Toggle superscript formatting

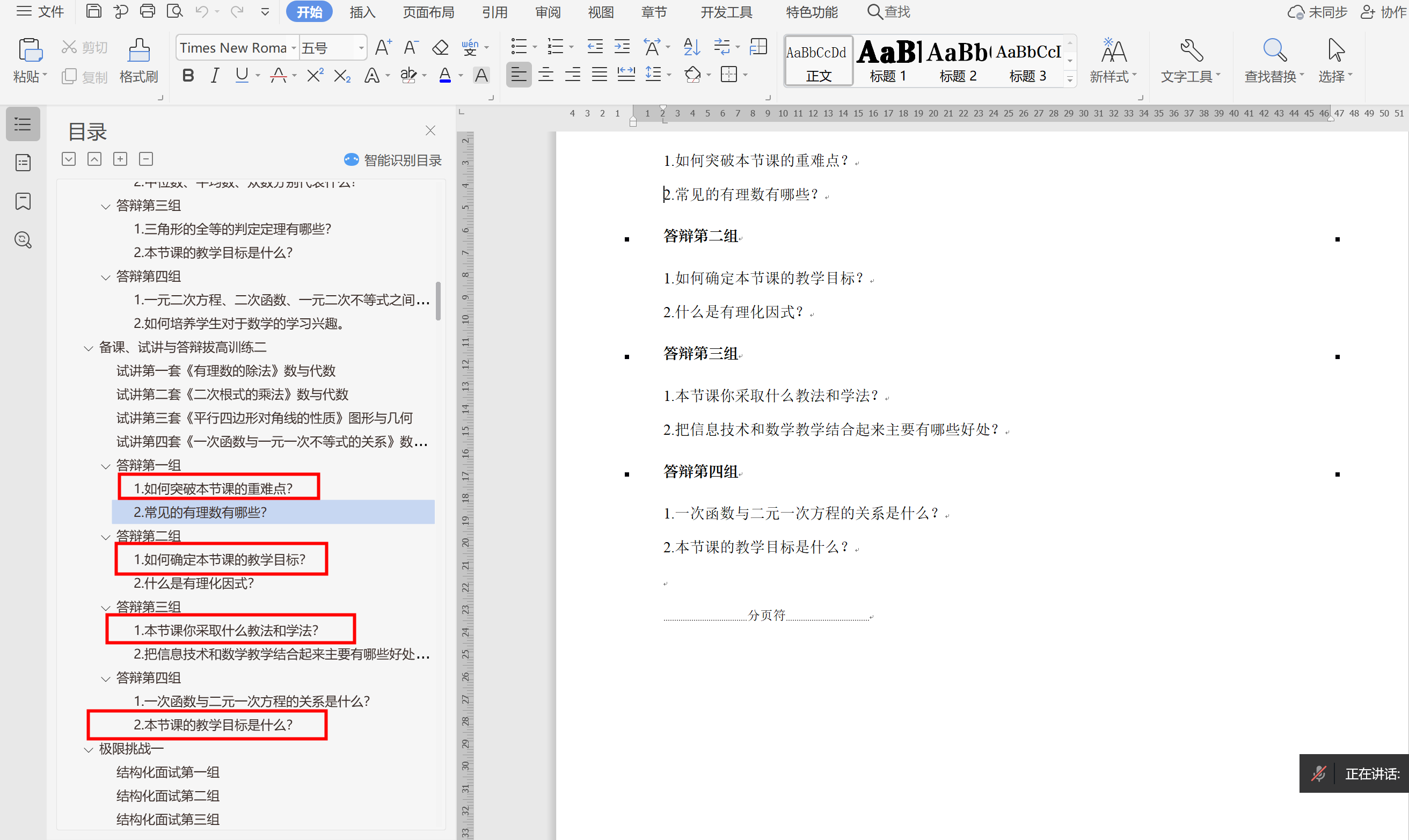(x=315, y=75)
